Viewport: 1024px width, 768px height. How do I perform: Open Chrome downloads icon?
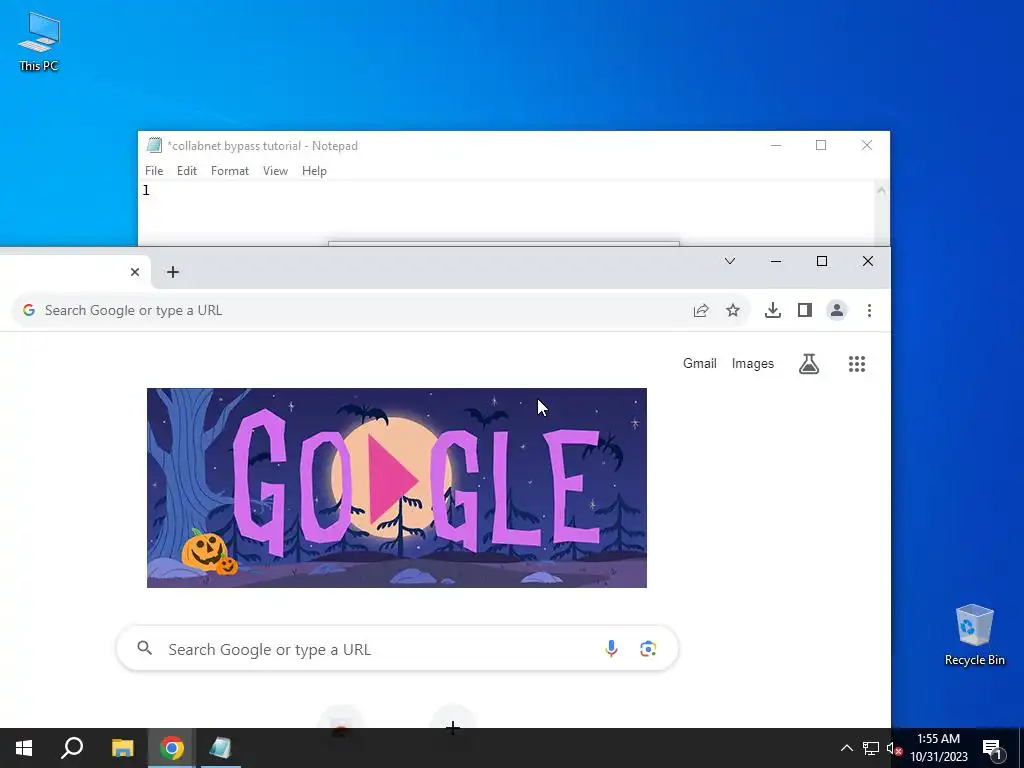(x=773, y=310)
